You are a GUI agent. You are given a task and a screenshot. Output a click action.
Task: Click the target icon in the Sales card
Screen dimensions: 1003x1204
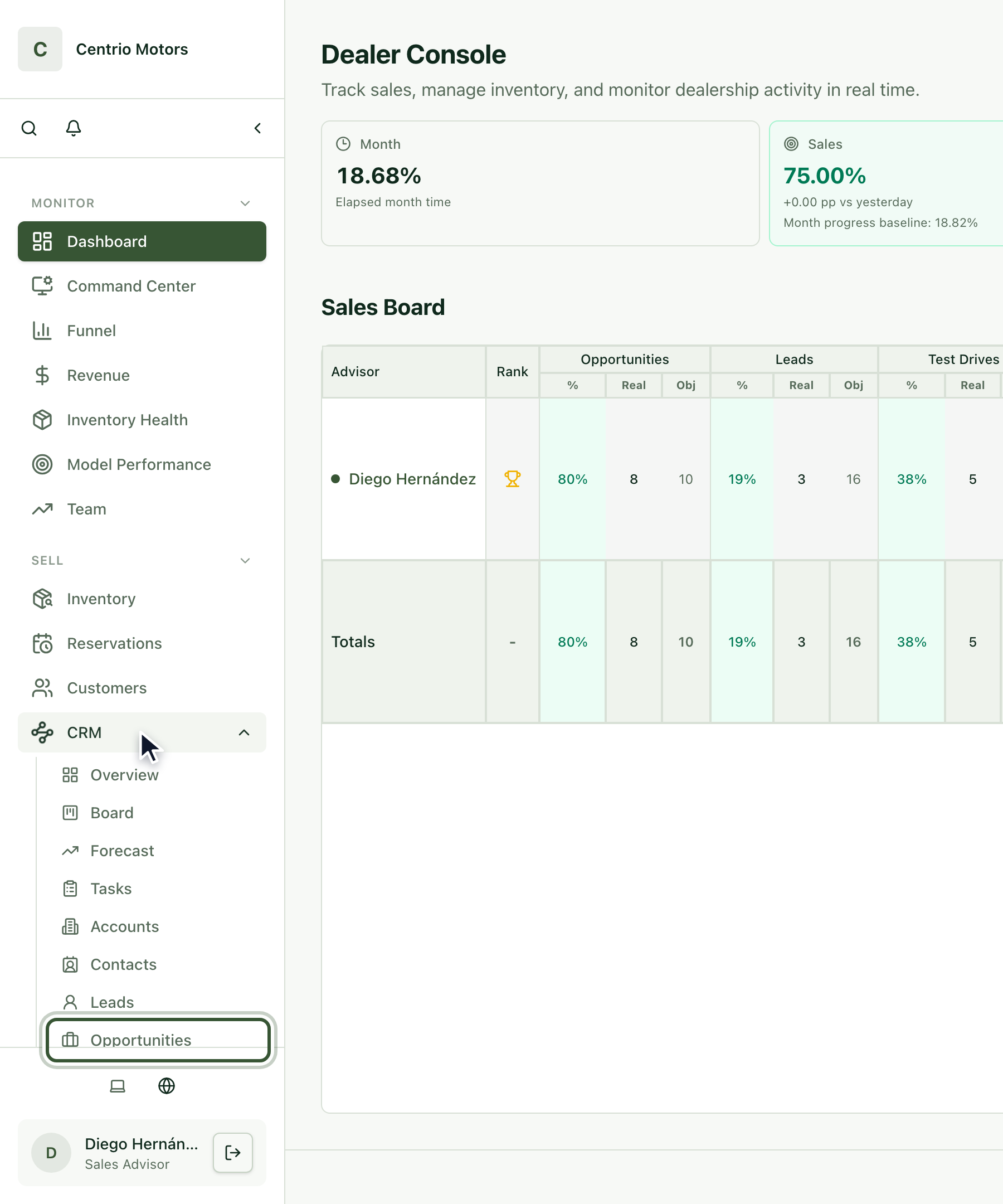click(x=791, y=144)
